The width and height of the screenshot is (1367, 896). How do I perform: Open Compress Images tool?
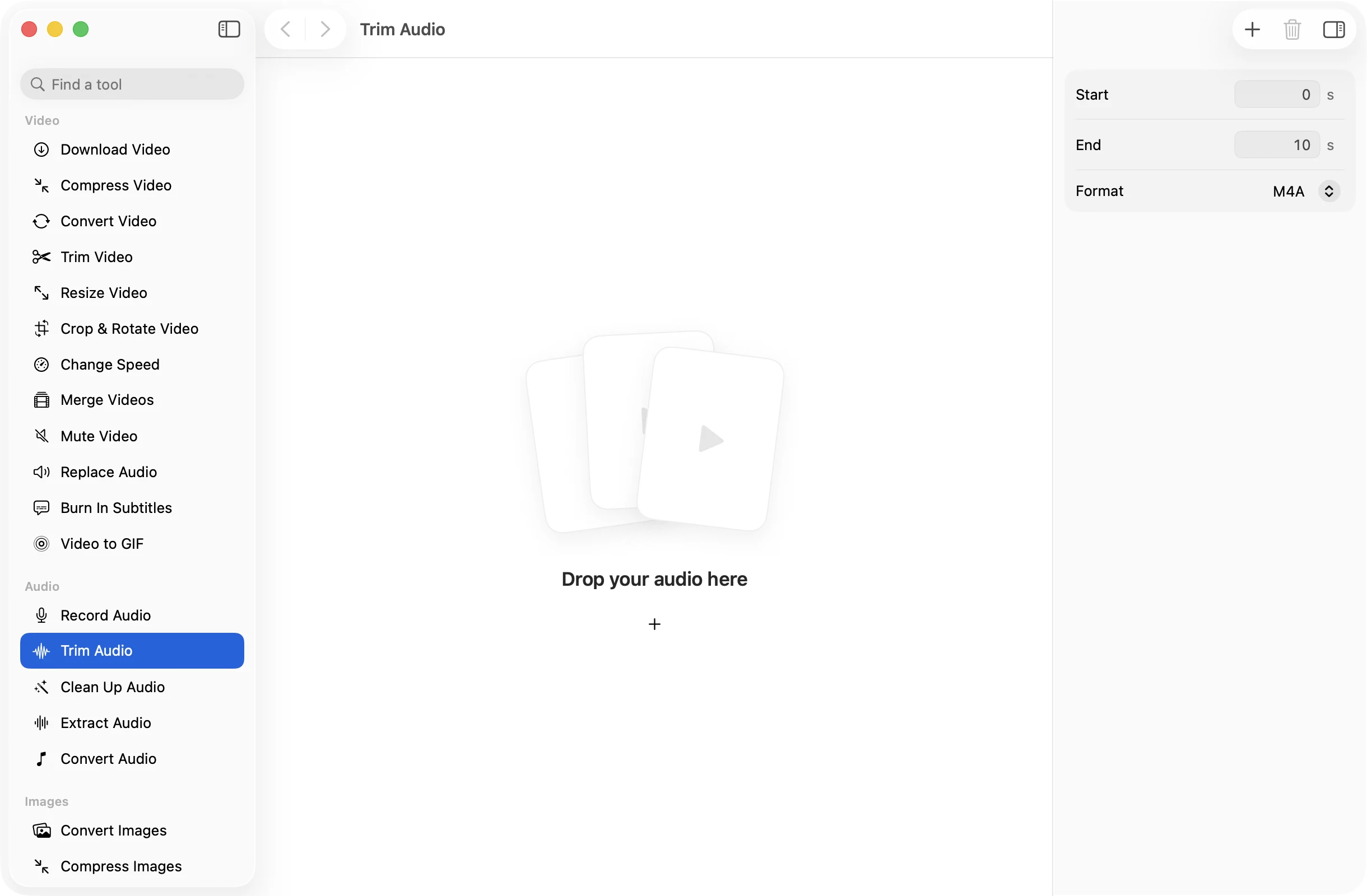(132, 866)
